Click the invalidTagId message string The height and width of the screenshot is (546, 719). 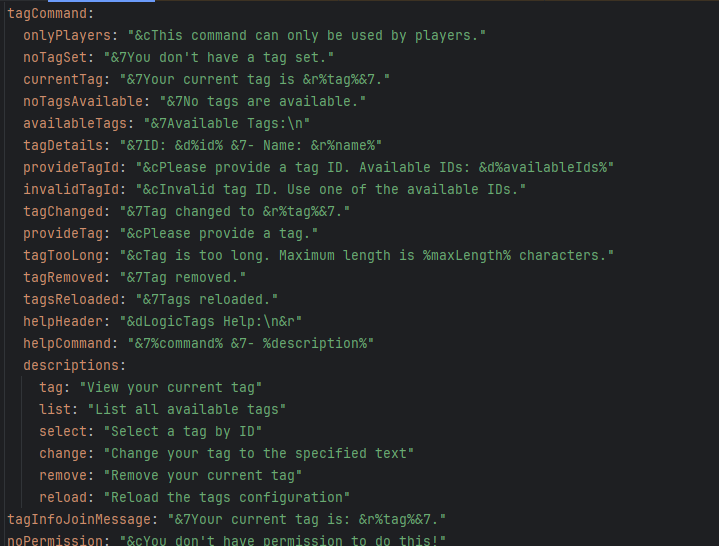click(331, 189)
